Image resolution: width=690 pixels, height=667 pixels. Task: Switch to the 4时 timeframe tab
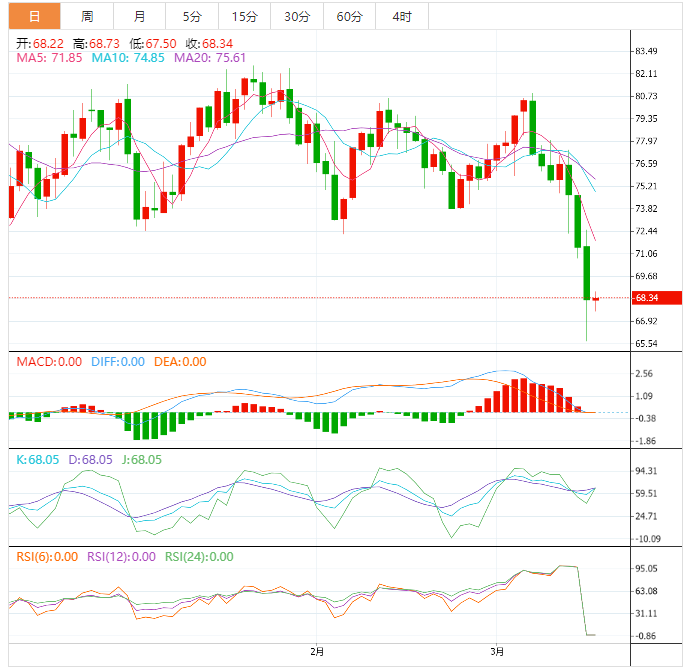pyautogui.click(x=401, y=16)
